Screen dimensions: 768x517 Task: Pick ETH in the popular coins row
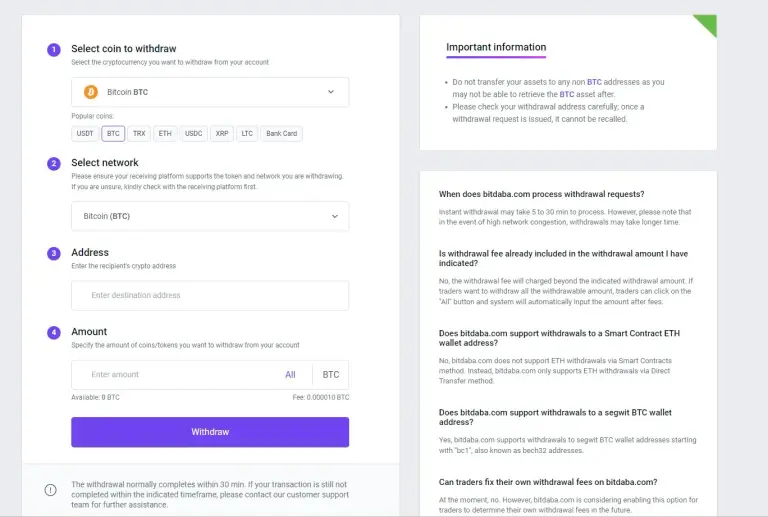[165, 134]
